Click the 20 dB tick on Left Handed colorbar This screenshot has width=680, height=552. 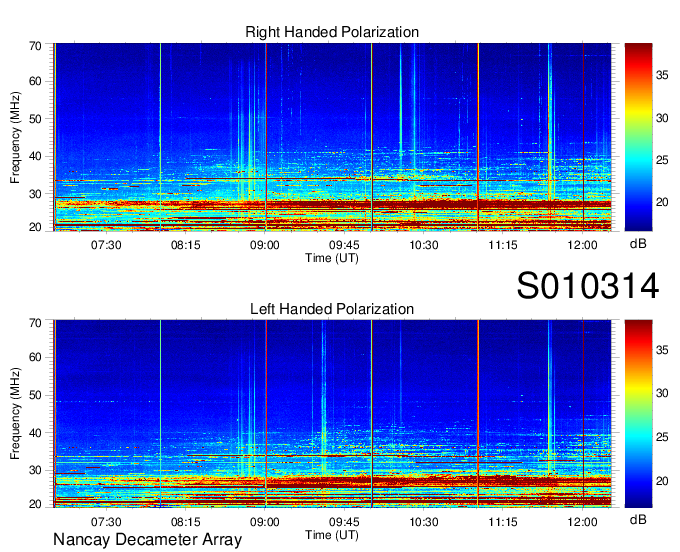(662, 481)
